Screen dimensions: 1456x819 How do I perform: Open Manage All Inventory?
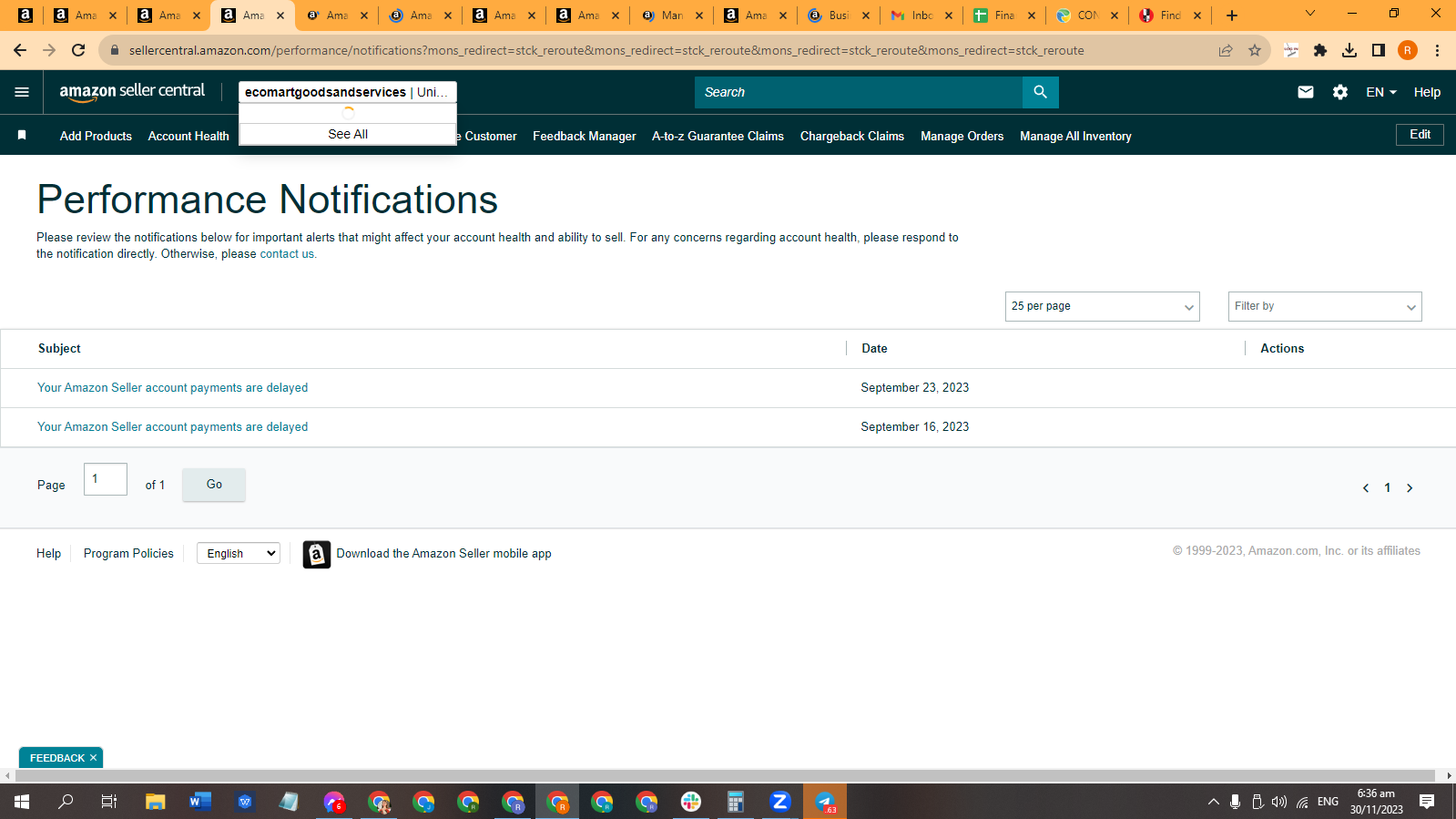[x=1075, y=136]
